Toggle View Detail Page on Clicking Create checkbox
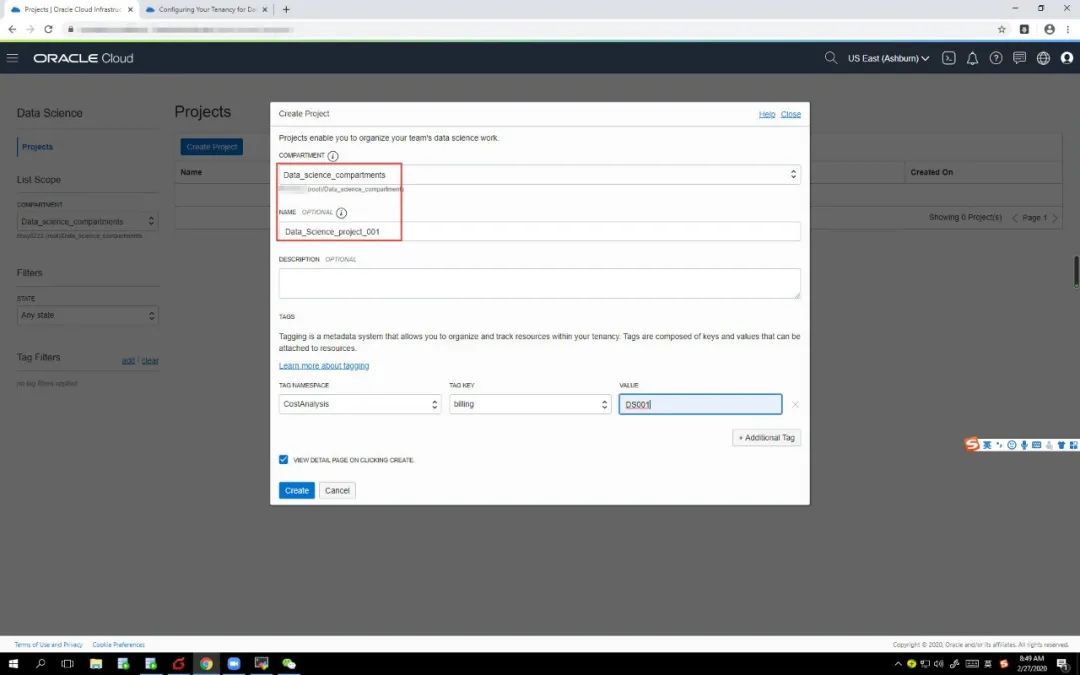 coord(284,460)
